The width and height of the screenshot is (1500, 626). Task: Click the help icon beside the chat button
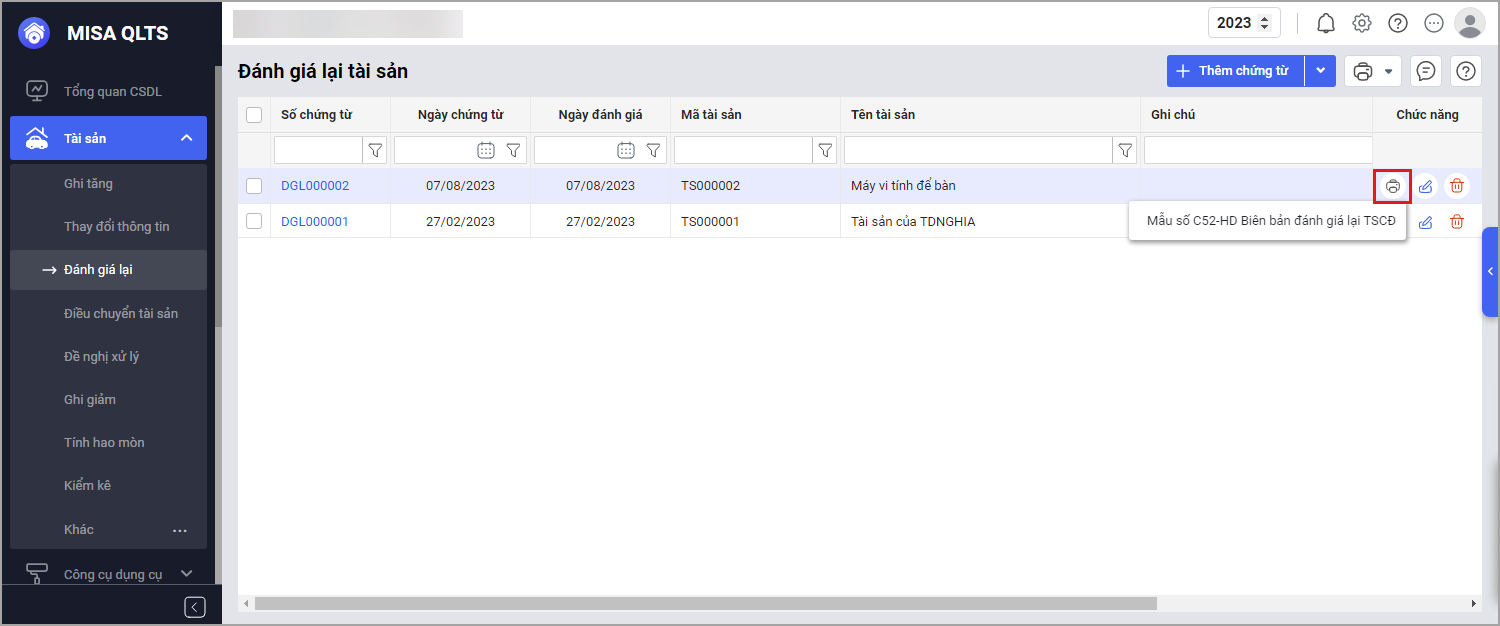pyautogui.click(x=1466, y=71)
